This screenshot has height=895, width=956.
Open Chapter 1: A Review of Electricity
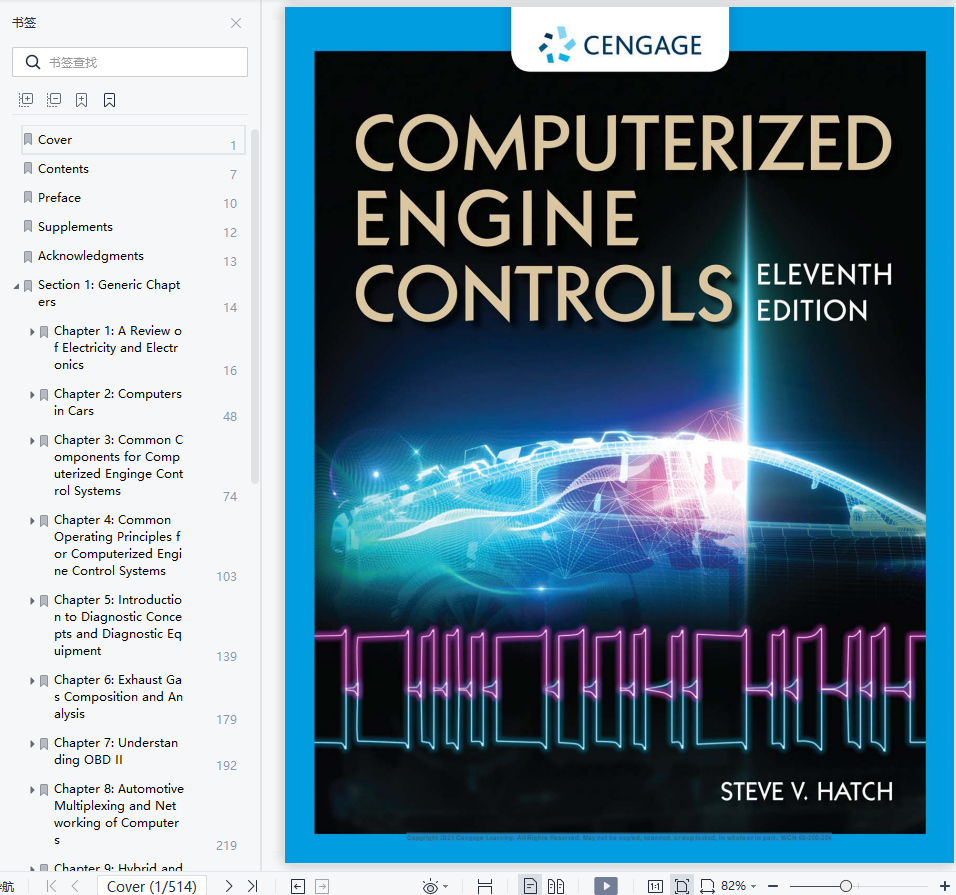(118, 348)
